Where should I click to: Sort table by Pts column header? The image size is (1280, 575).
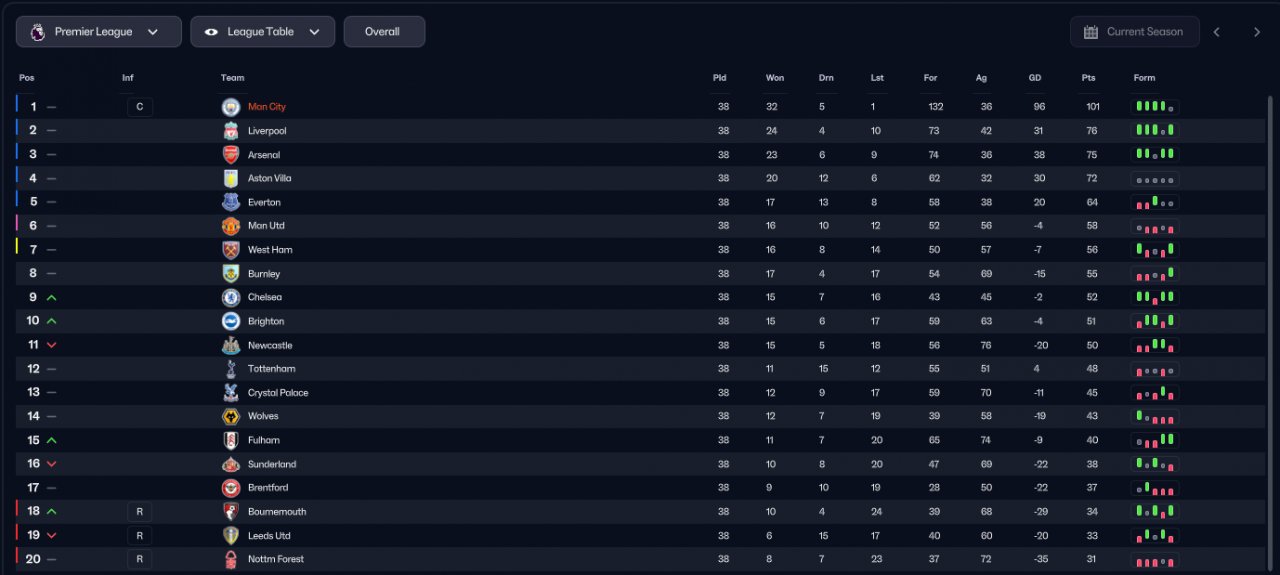1088,78
